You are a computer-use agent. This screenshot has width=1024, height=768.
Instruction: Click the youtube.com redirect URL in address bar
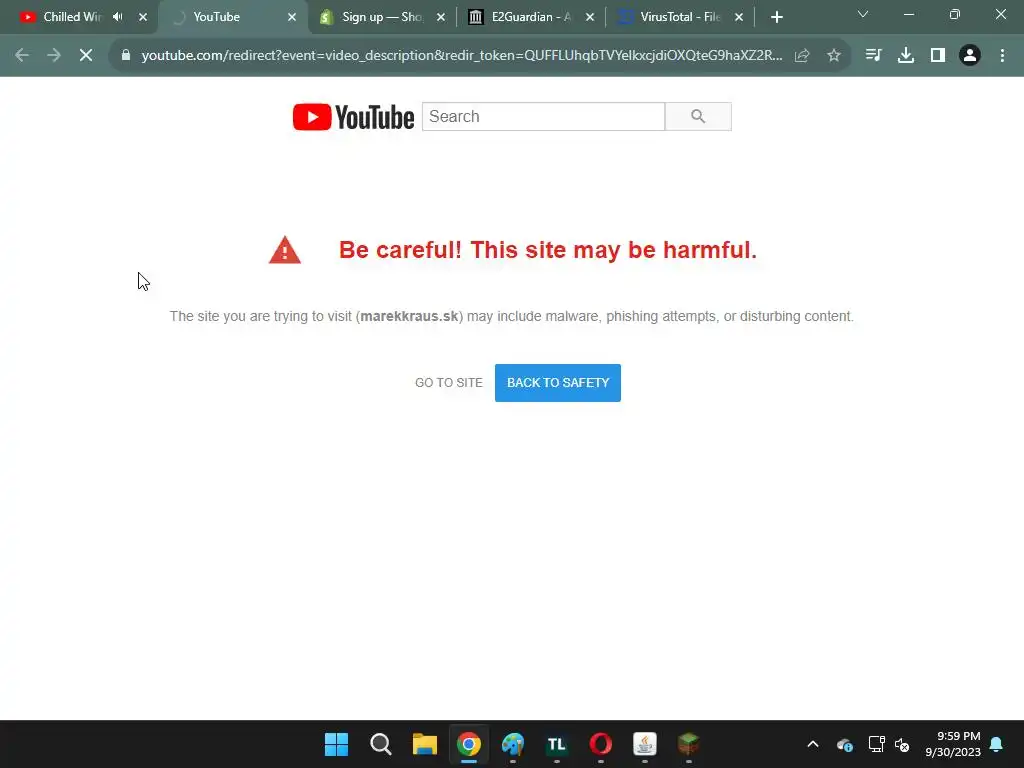click(462, 56)
